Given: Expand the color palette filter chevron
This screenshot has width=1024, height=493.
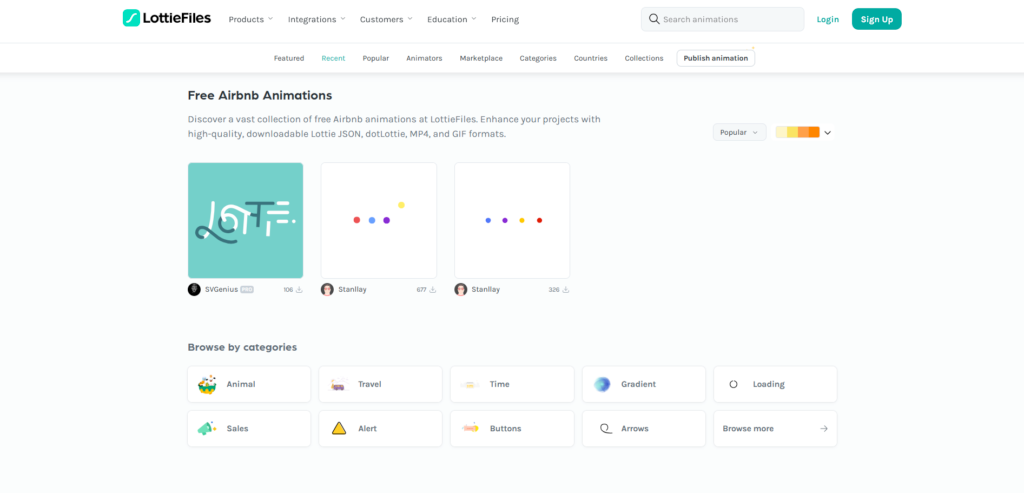Looking at the screenshot, I should coord(828,132).
